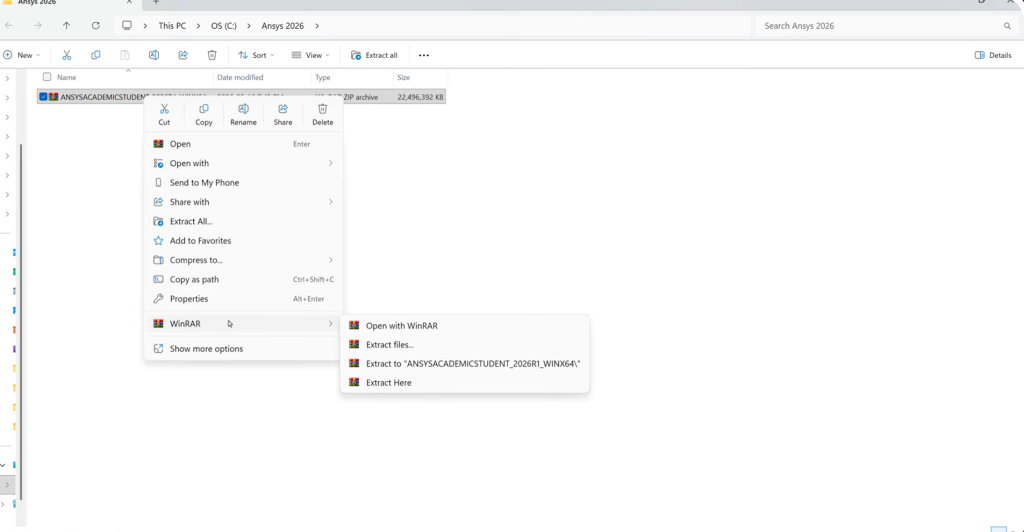Select Extract Here from WinRAR submenu

tap(388, 383)
